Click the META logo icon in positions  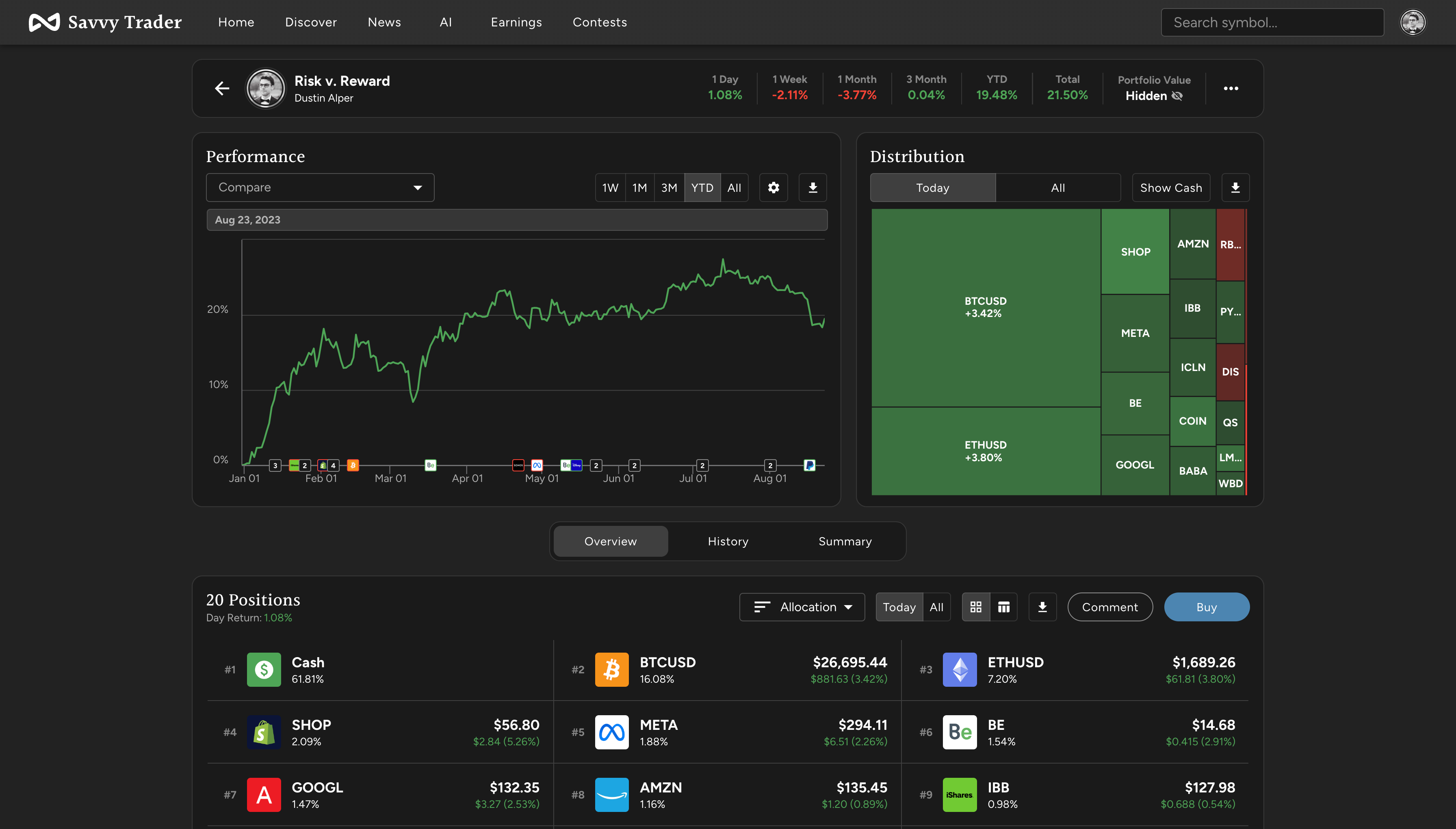point(612,732)
